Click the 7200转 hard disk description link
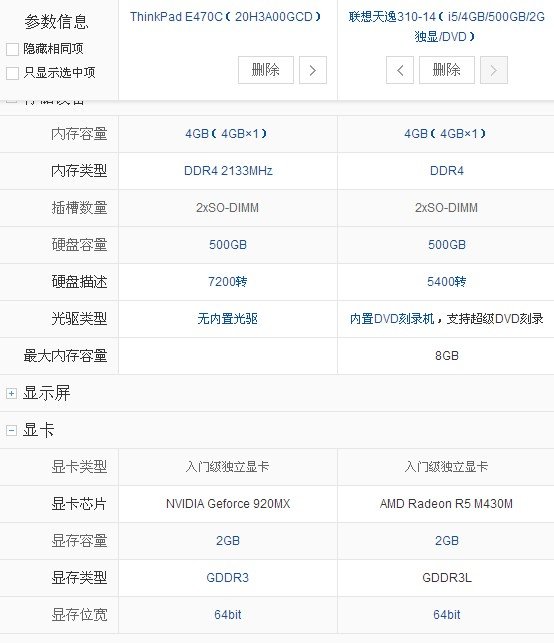 coord(228,282)
